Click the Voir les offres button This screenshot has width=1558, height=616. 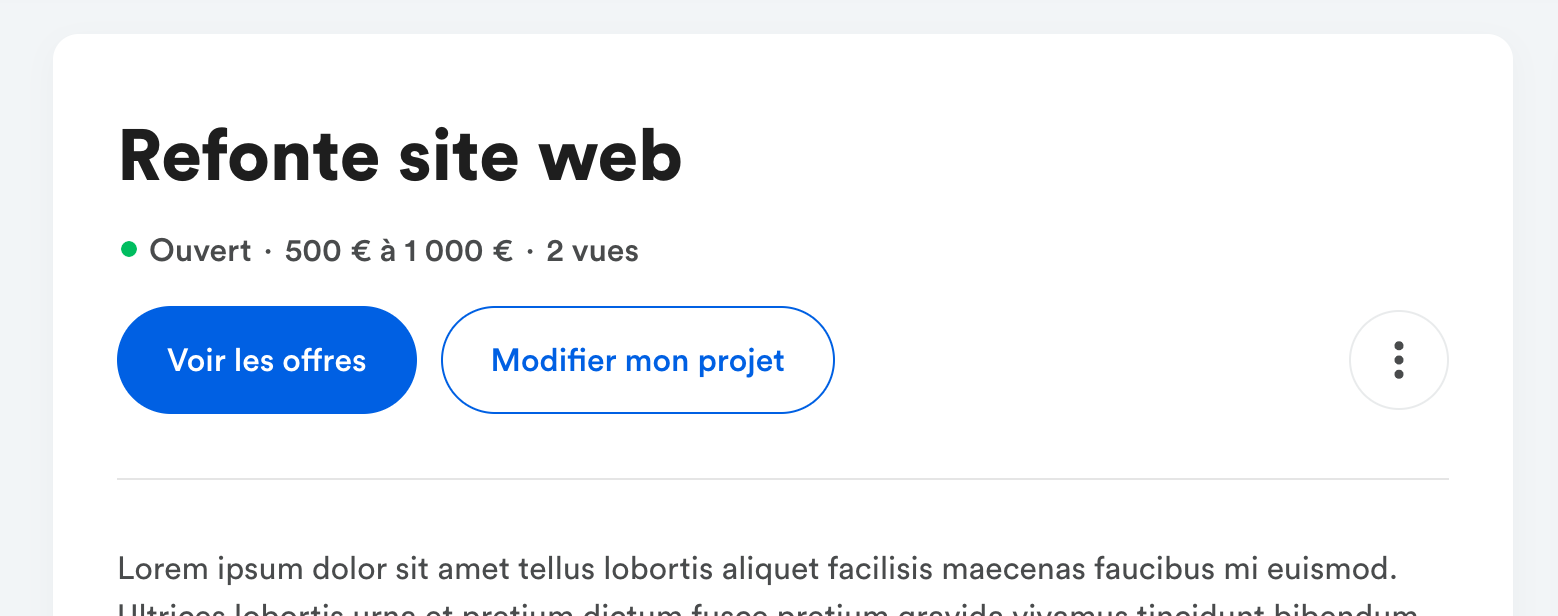267,360
